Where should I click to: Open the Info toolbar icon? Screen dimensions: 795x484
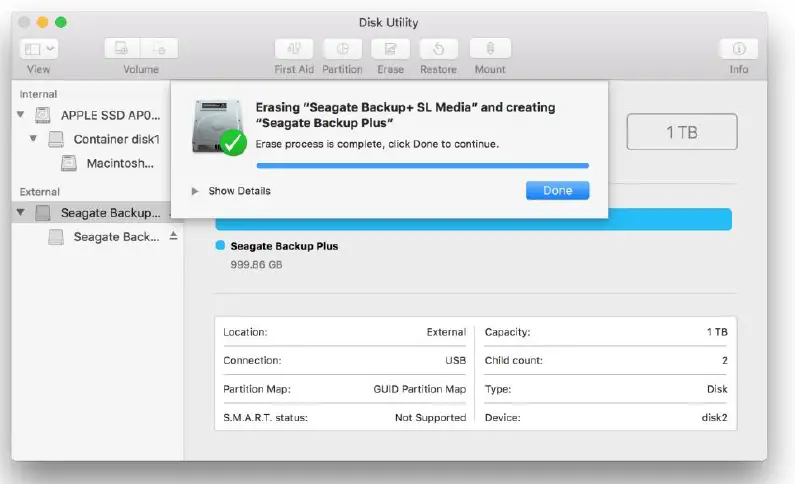click(x=739, y=49)
